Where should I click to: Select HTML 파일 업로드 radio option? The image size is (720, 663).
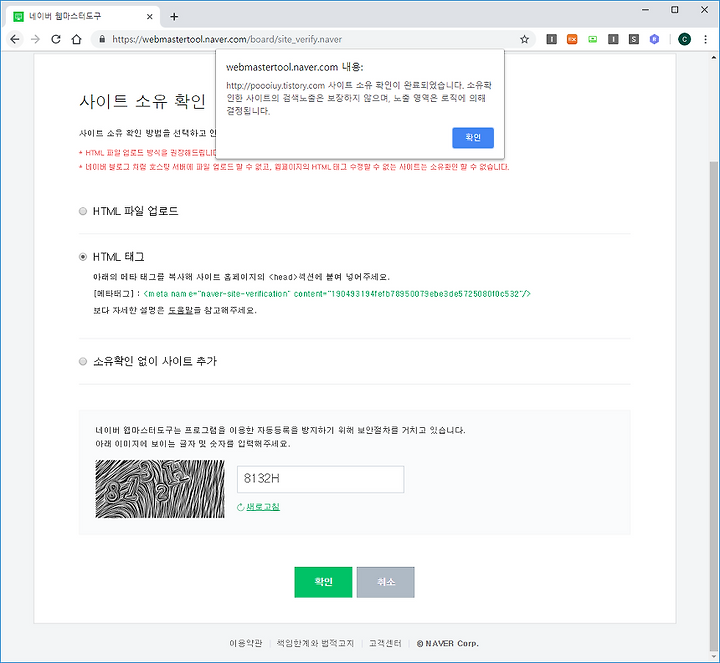[x=83, y=211]
